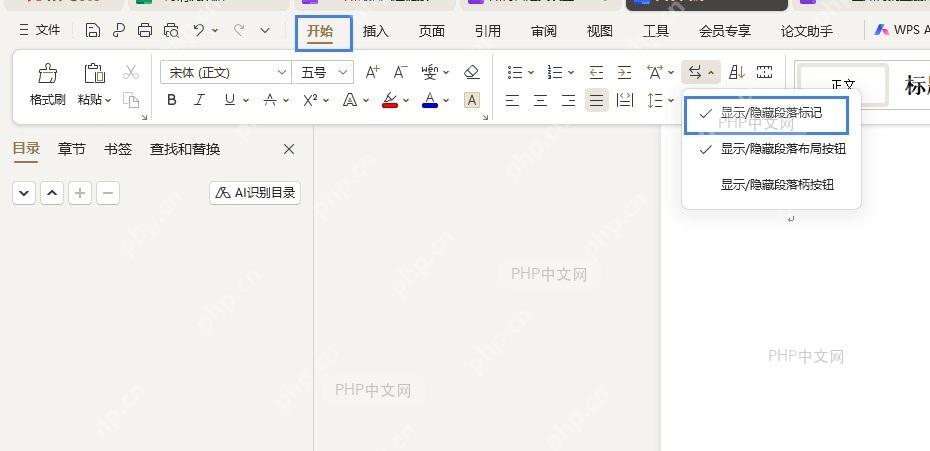Click the Increase Indent icon
Screen dimensions: 930x451
pyautogui.click(x=624, y=72)
